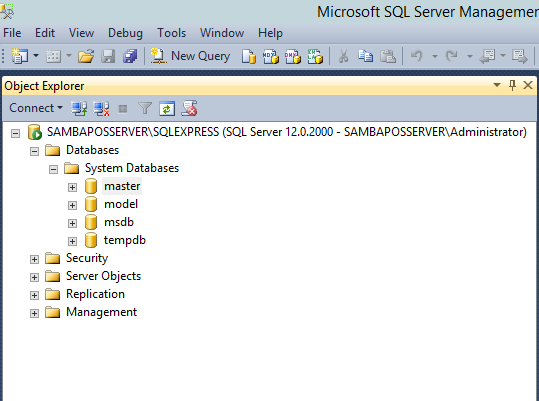Click the Navigate Backward icon
The height and width of the screenshot is (401, 539).
tap(487, 56)
